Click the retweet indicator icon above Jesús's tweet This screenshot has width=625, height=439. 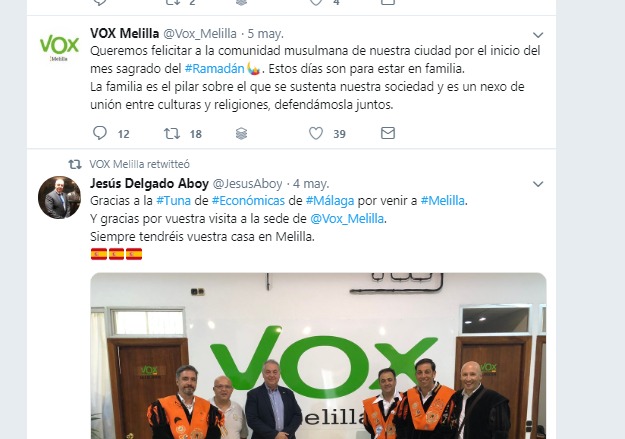(x=75, y=164)
